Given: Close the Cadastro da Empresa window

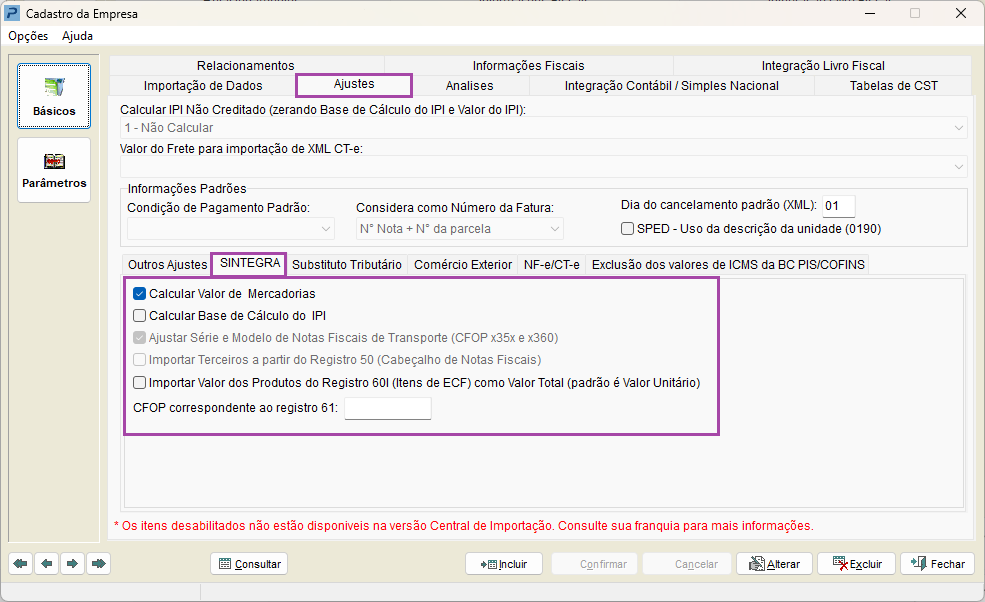Looking at the screenshot, I should [961, 13].
